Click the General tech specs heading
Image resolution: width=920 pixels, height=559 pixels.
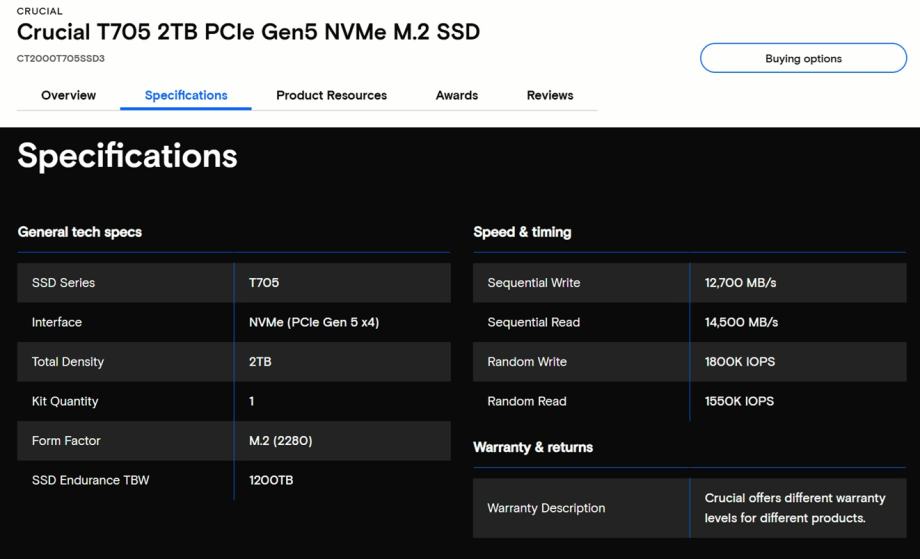pyautogui.click(x=80, y=232)
